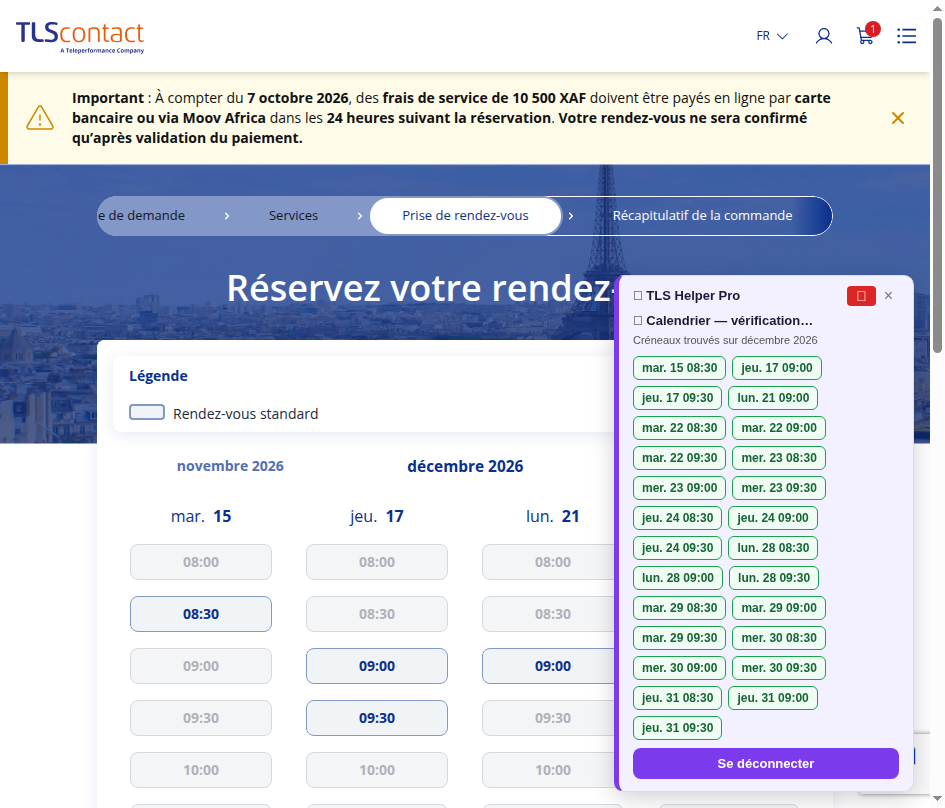Click 'Créneaux trouvés sur décembre 2026' text
Viewport: 945px width, 808px height.
tap(725, 340)
